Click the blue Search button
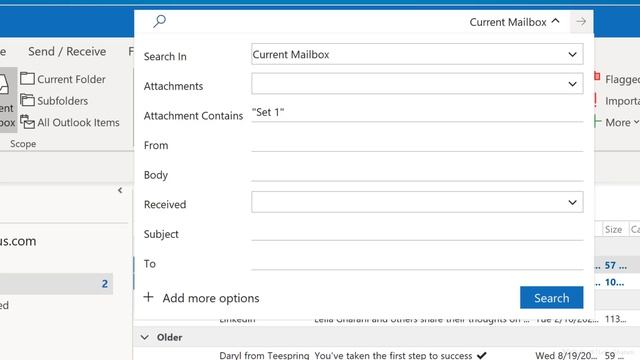Image resolution: width=640 pixels, height=360 pixels. click(551, 298)
